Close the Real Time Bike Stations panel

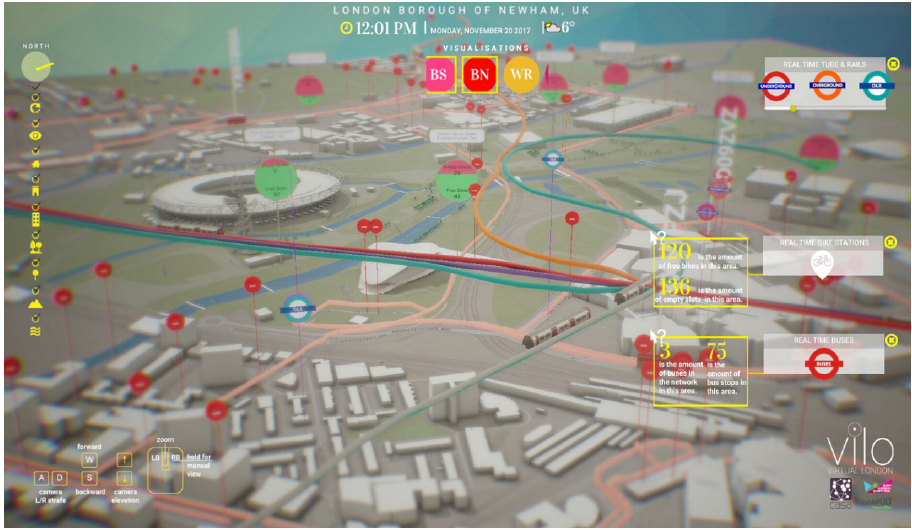coord(890,241)
